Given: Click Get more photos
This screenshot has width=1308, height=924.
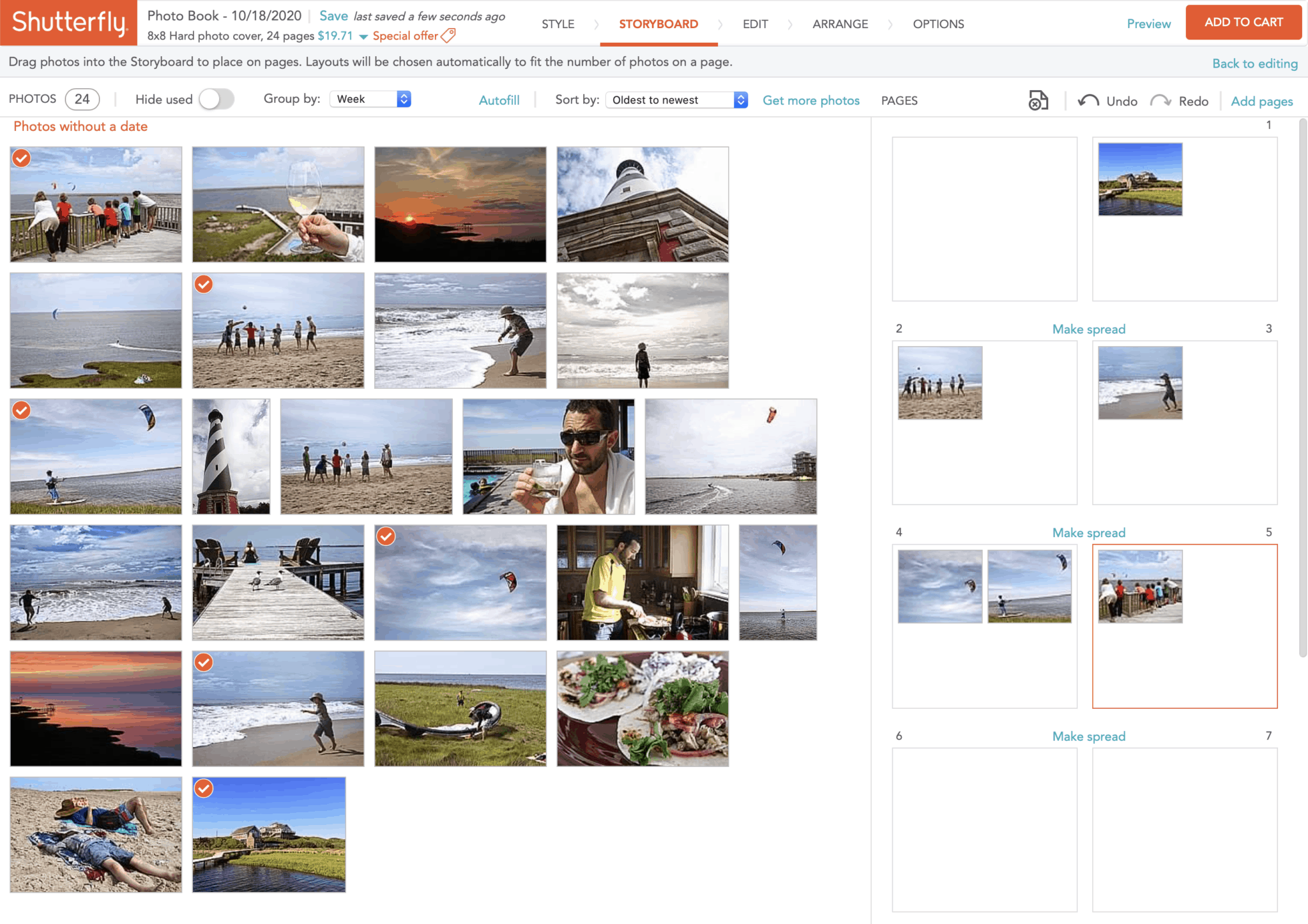Looking at the screenshot, I should click(810, 100).
